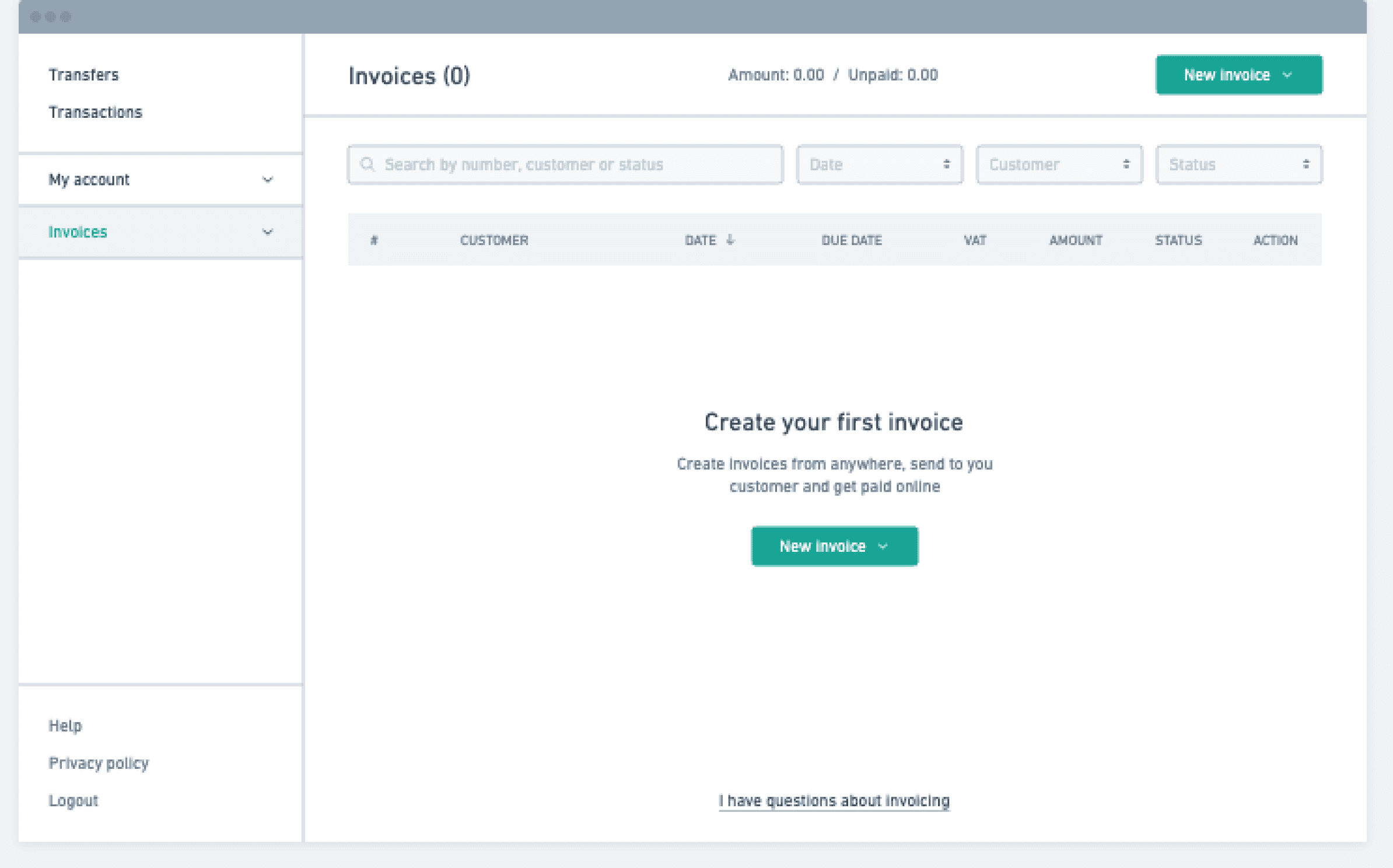Open the Date filter dropdown

(x=879, y=164)
